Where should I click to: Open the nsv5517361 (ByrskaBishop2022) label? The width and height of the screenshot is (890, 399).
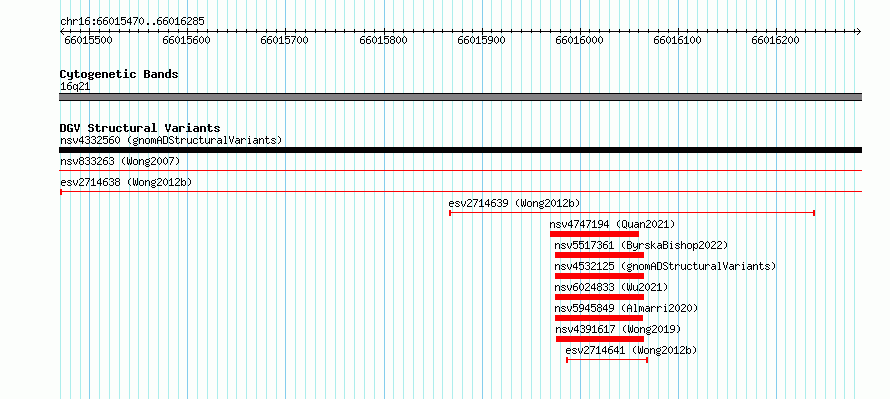[641, 245]
